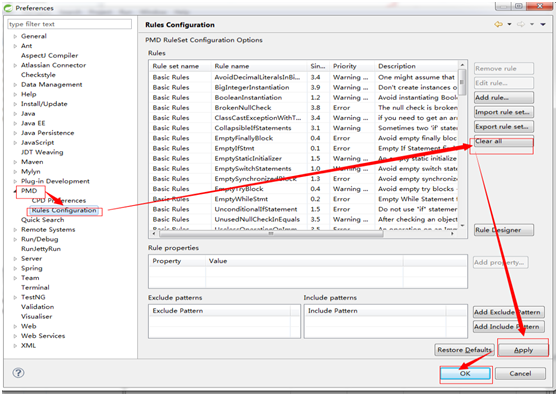Click the type filter text field
This screenshot has width=558, height=396.
[x=69, y=24]
